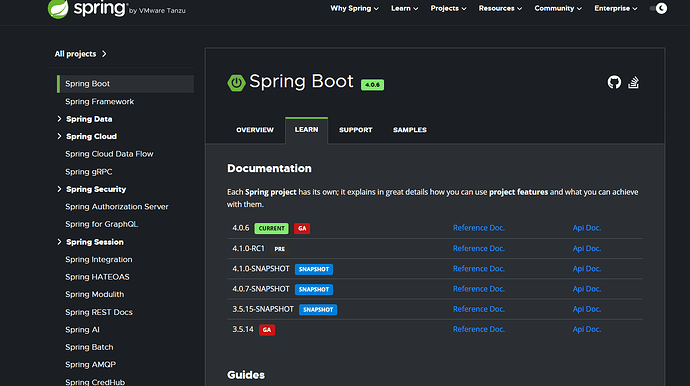Open Reference Doc for 3.5.15-SNAPSHOT
The image size is (690, 386).
[x=479, y=309]
